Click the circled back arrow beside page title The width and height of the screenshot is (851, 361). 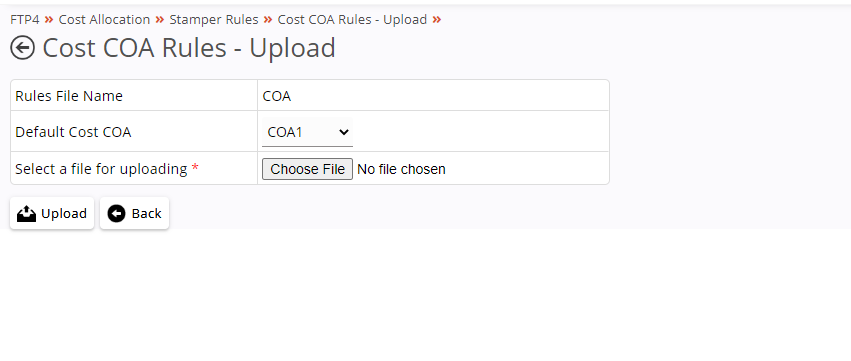click(x=22, y=48)
